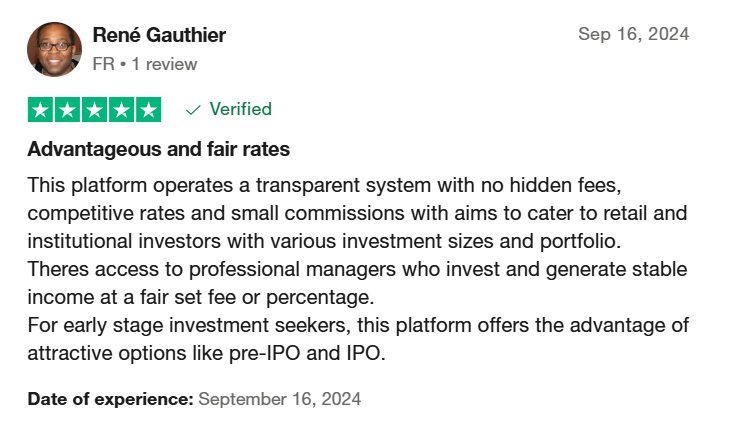
Task: Click the reviewer name René Gauthier
Action: (159, 35)
